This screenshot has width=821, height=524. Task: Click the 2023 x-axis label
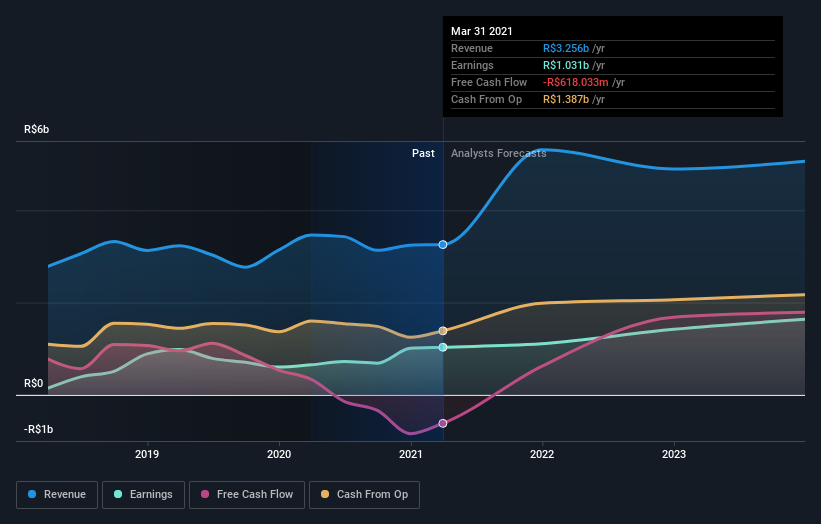pos(674,454)
